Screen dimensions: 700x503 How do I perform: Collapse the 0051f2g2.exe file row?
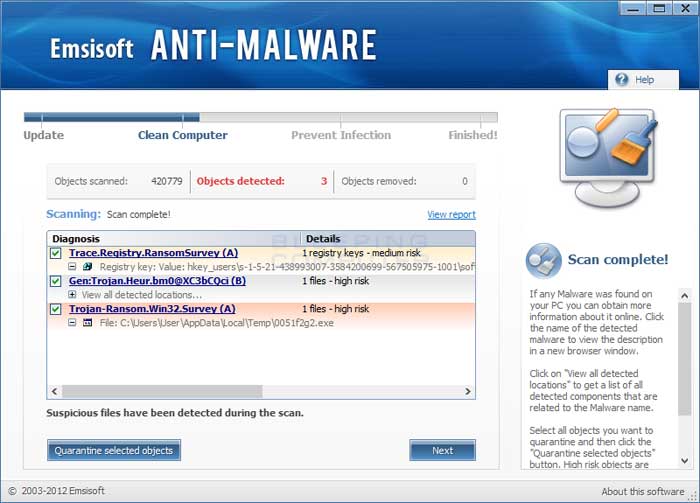coord(72,322)
